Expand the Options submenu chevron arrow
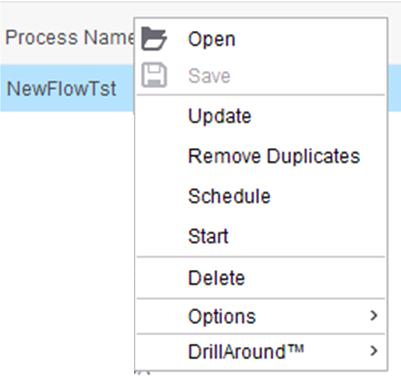 tap(374, 315)
